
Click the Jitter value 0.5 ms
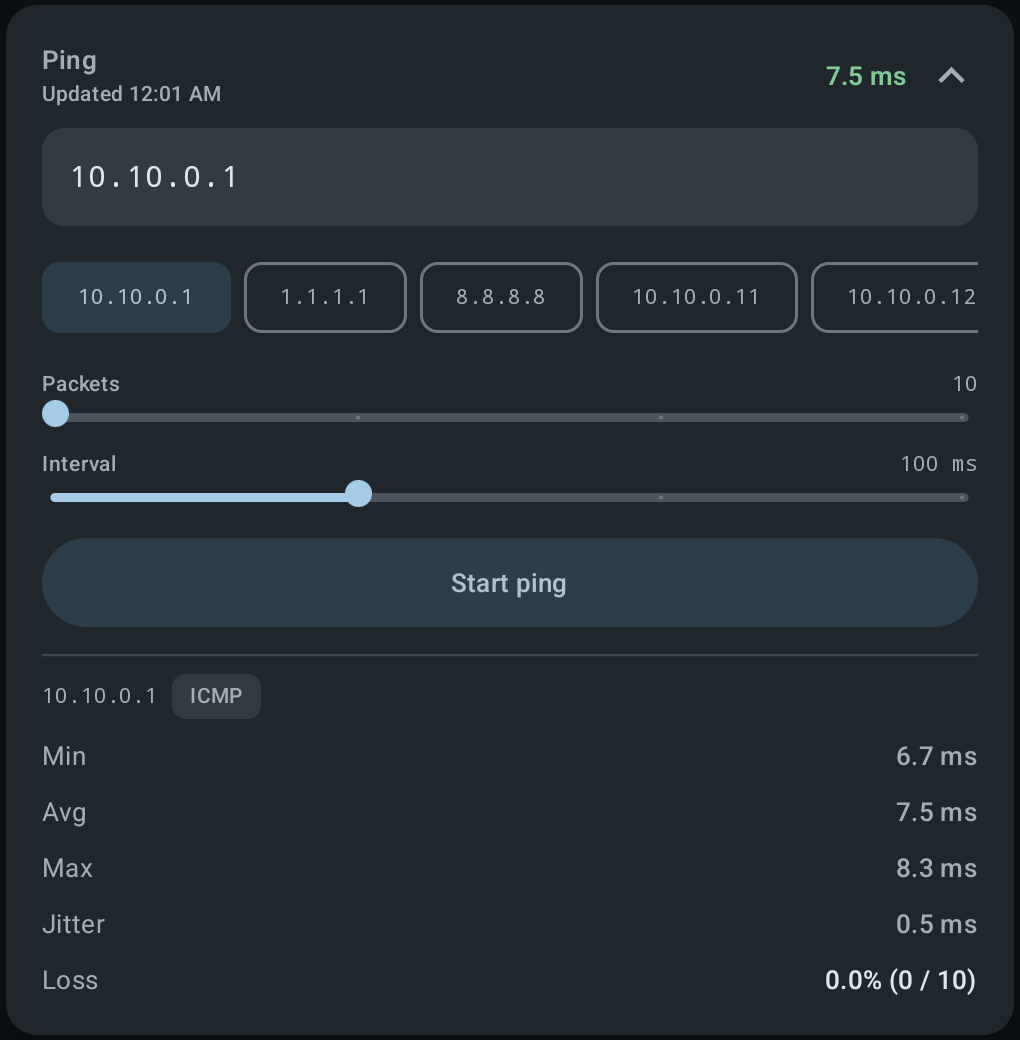click(936, 924)
